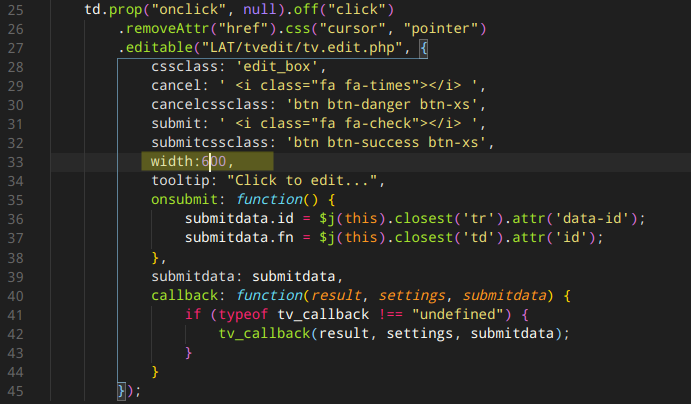
Task: Click 'submitdata.fn' on line 37
Action: (x=239, y=237)
